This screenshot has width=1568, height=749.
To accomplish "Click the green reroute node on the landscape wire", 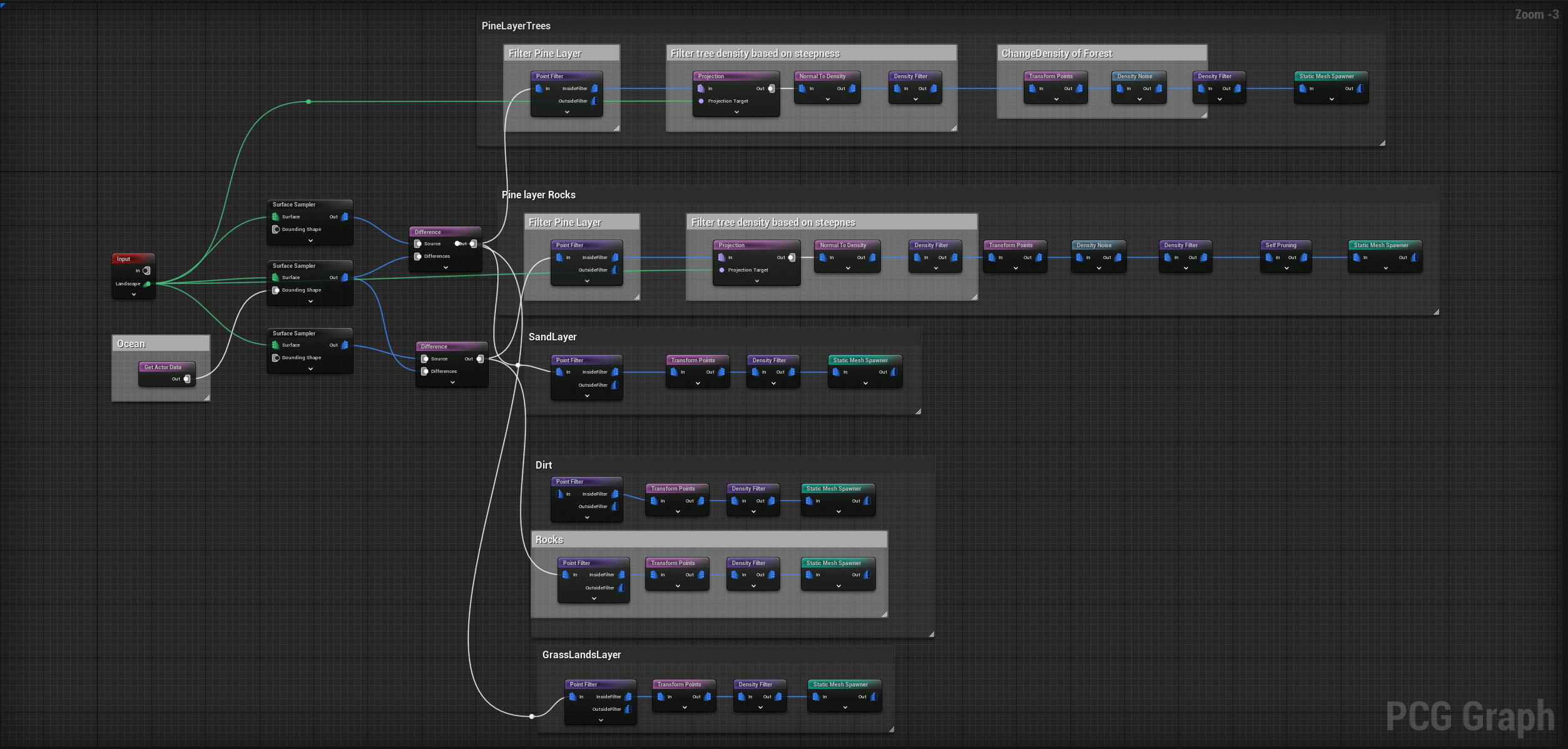I will click(308, 101).
